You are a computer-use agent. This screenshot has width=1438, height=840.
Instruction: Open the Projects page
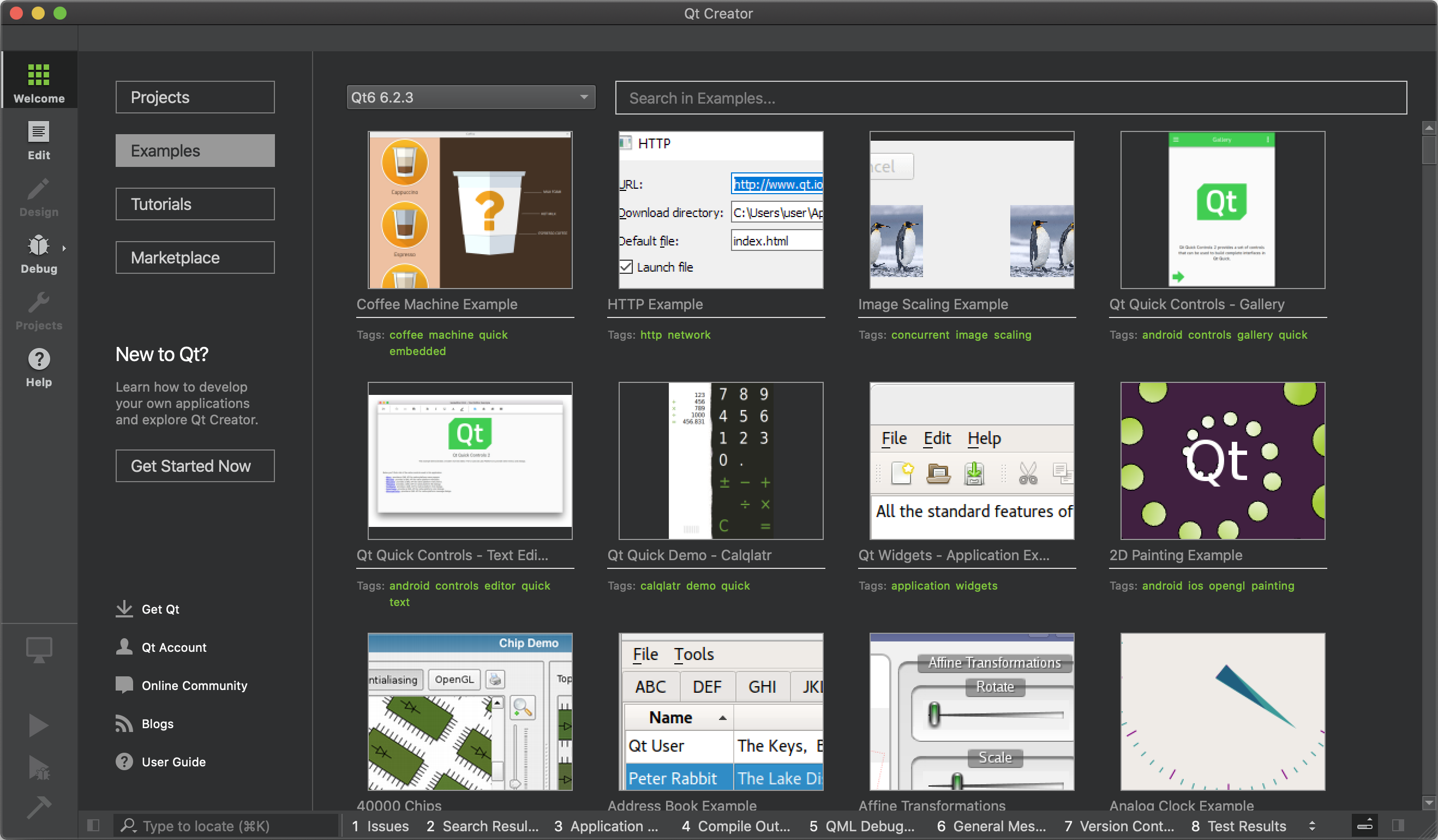(195, 97)
